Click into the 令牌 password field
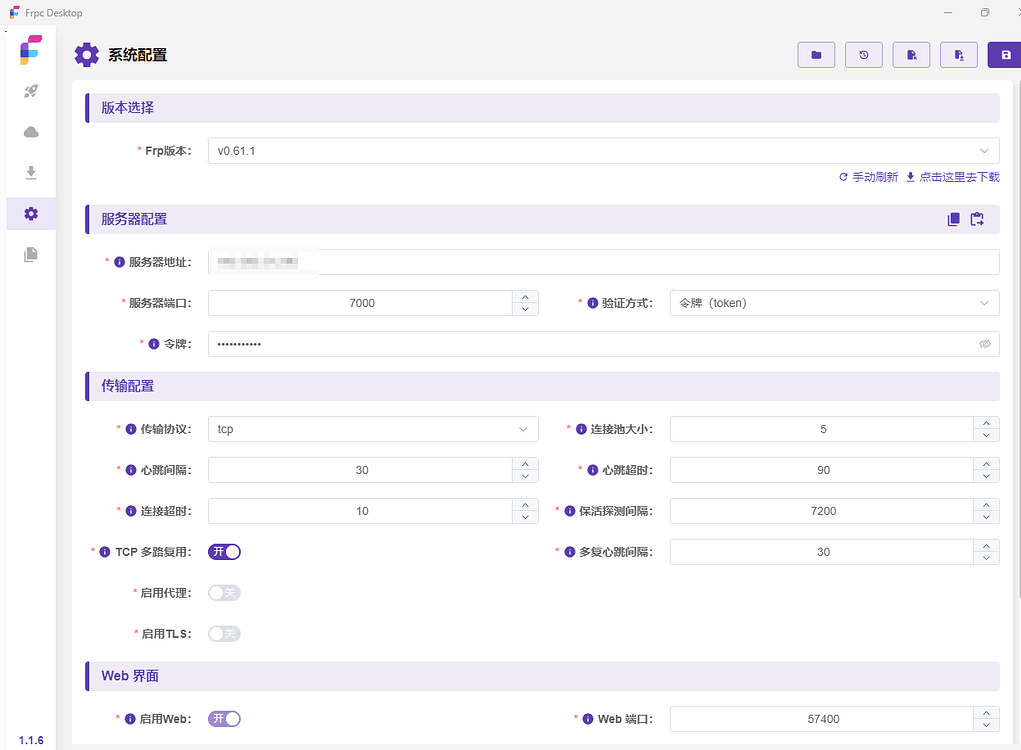 pos(604,344)
